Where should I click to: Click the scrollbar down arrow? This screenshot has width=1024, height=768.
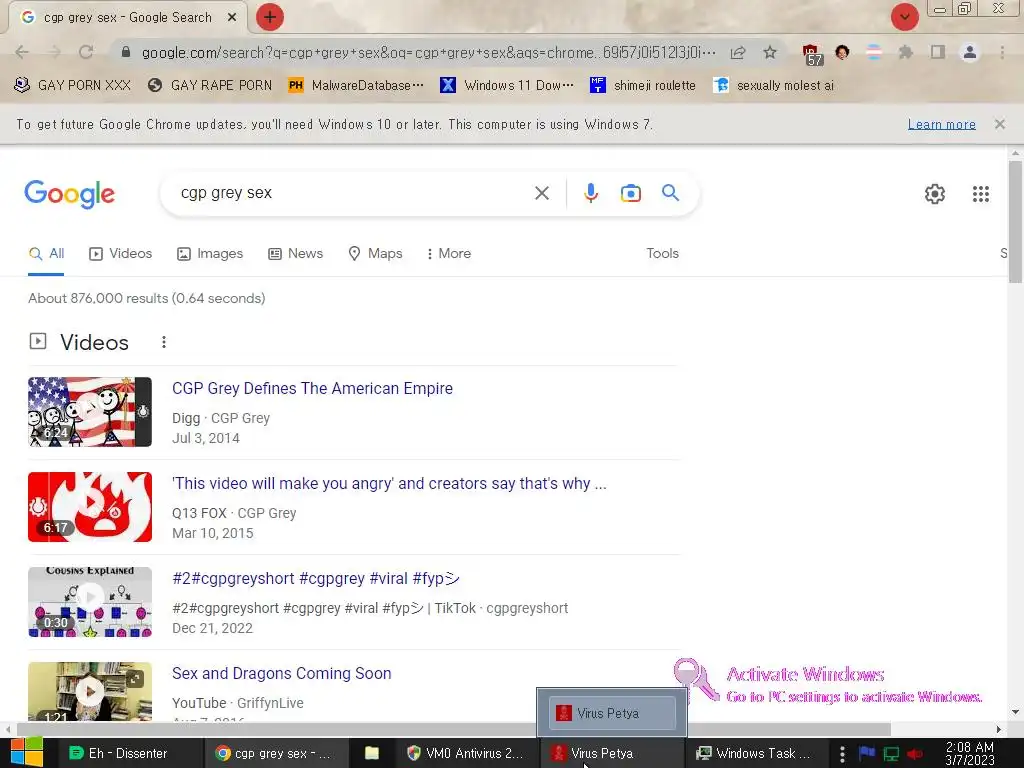1015,712
